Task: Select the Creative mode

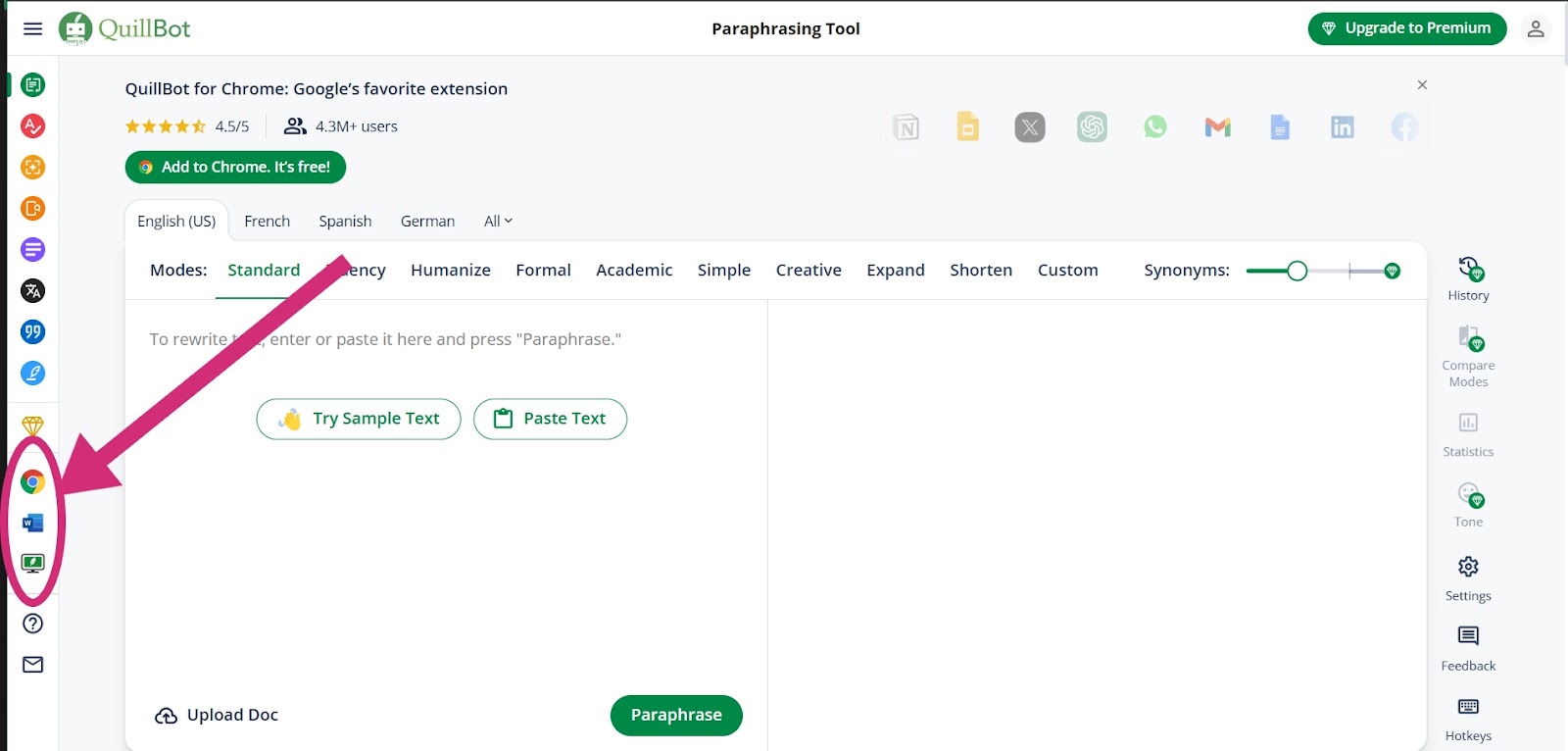Action: [808, 271]
